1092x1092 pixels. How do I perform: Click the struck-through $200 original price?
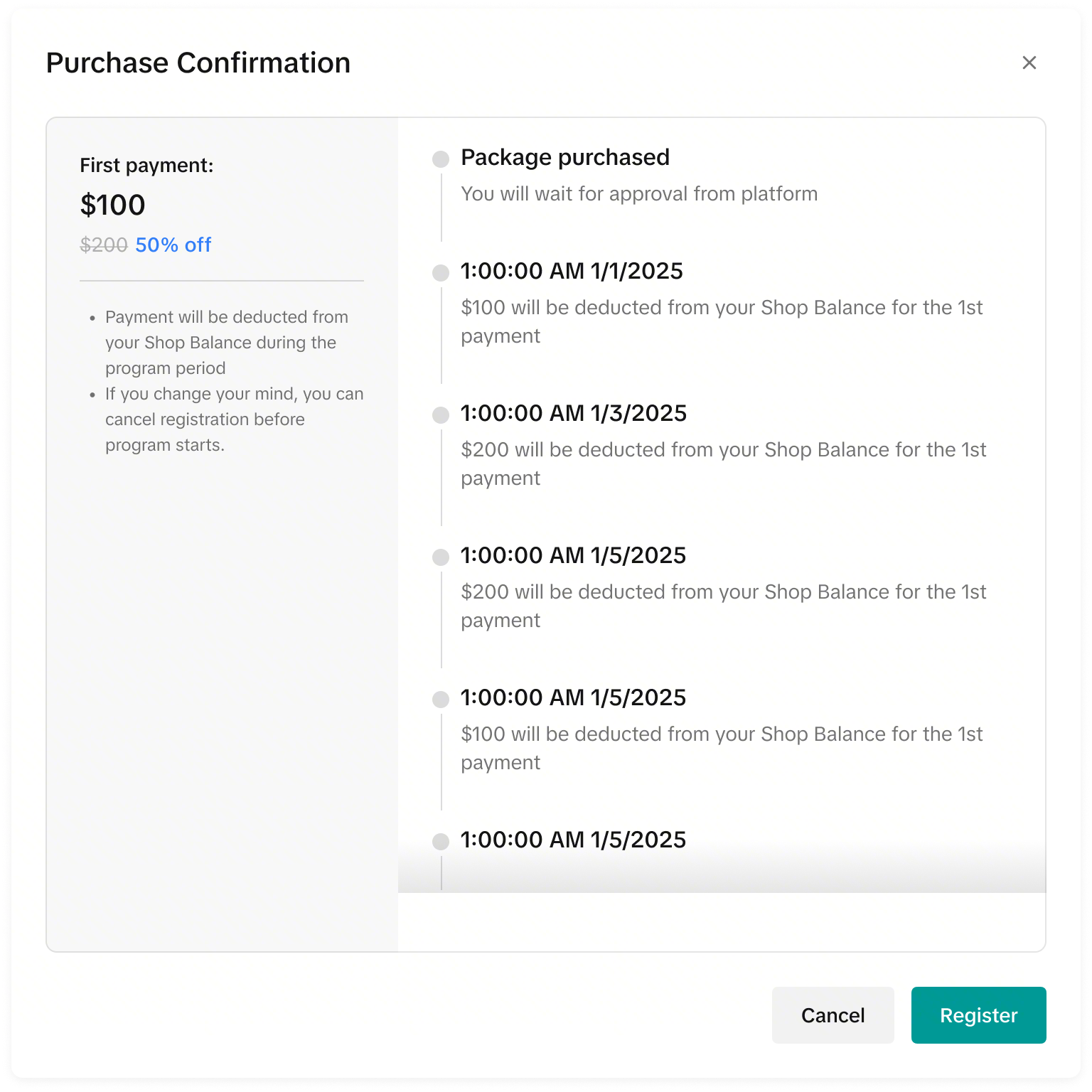(104, 245)
